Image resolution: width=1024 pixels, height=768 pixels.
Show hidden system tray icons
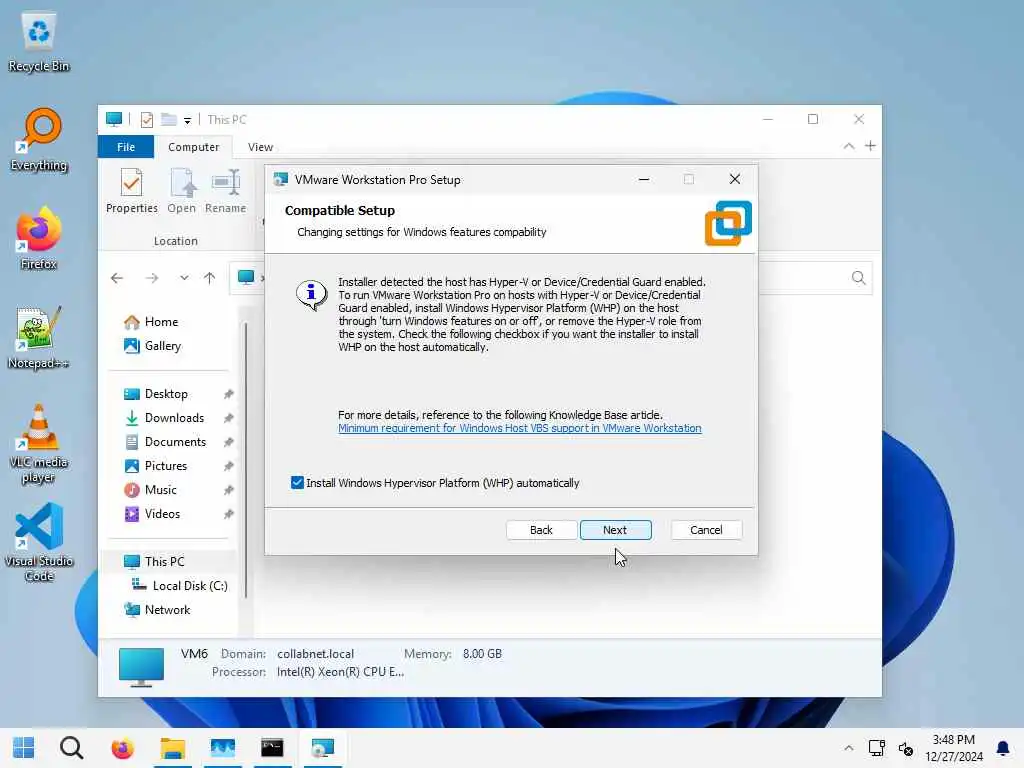tap(848, 748)
